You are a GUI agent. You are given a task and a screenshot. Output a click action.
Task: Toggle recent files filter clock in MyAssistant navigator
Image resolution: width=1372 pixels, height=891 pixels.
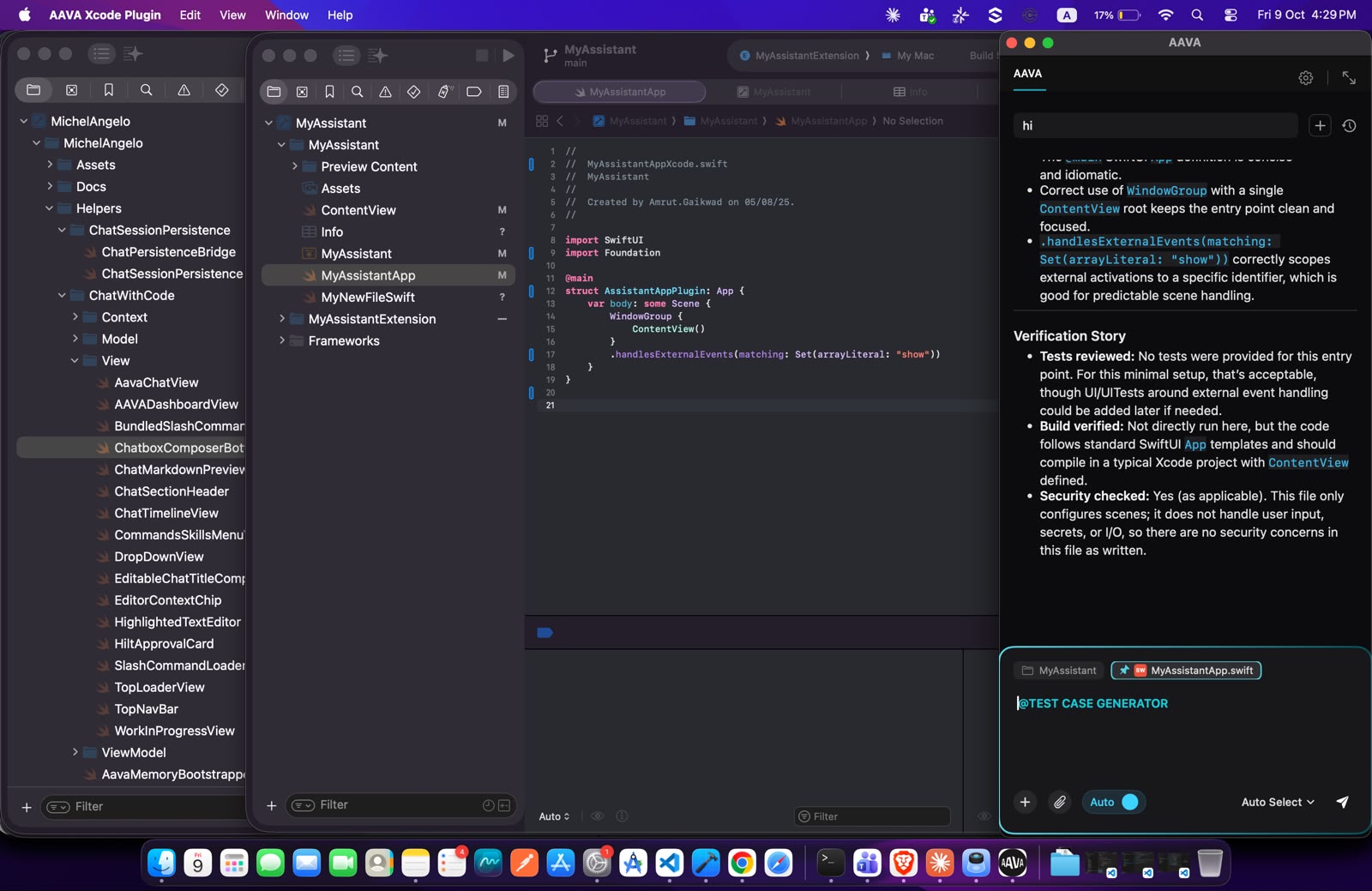[x=489, y=805]
